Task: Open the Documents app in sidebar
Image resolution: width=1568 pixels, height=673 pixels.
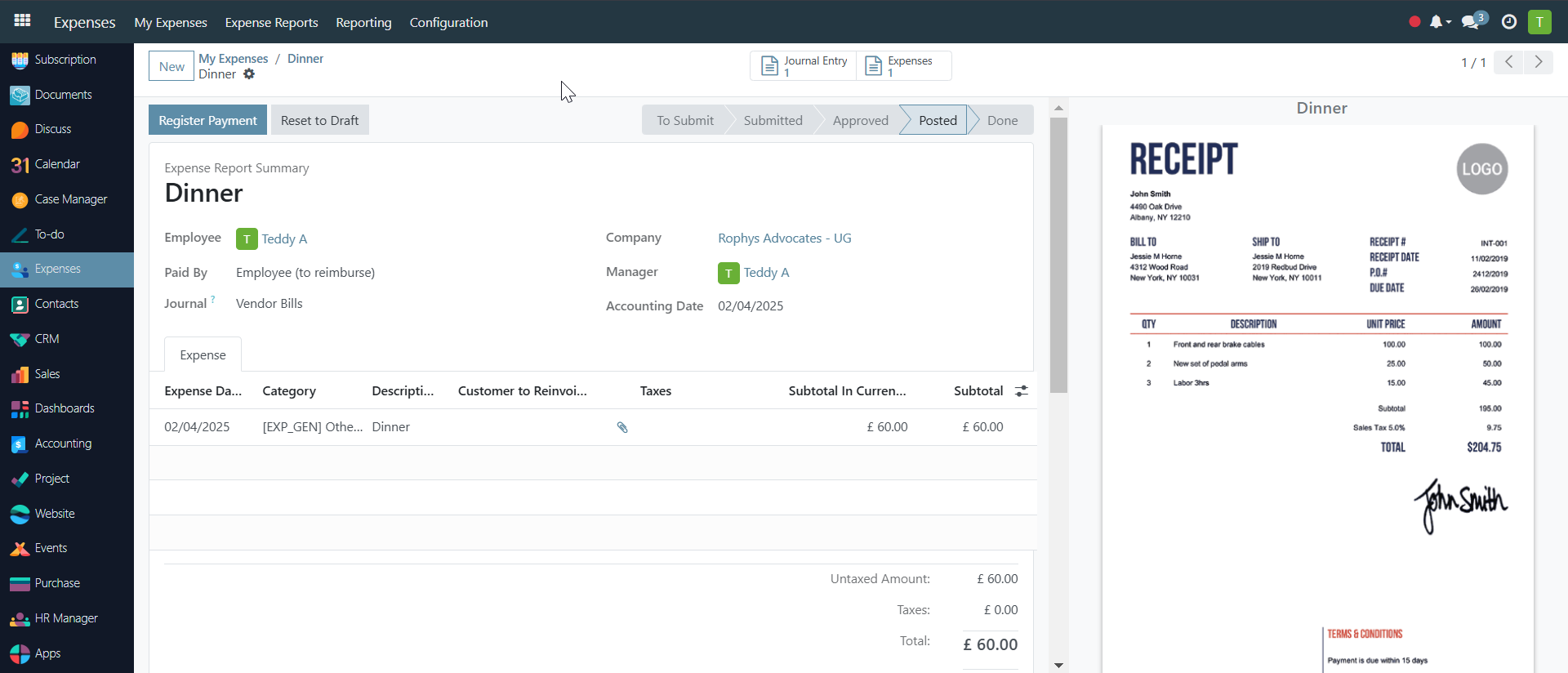Action: pyautogui.click(x=67, y=95)
